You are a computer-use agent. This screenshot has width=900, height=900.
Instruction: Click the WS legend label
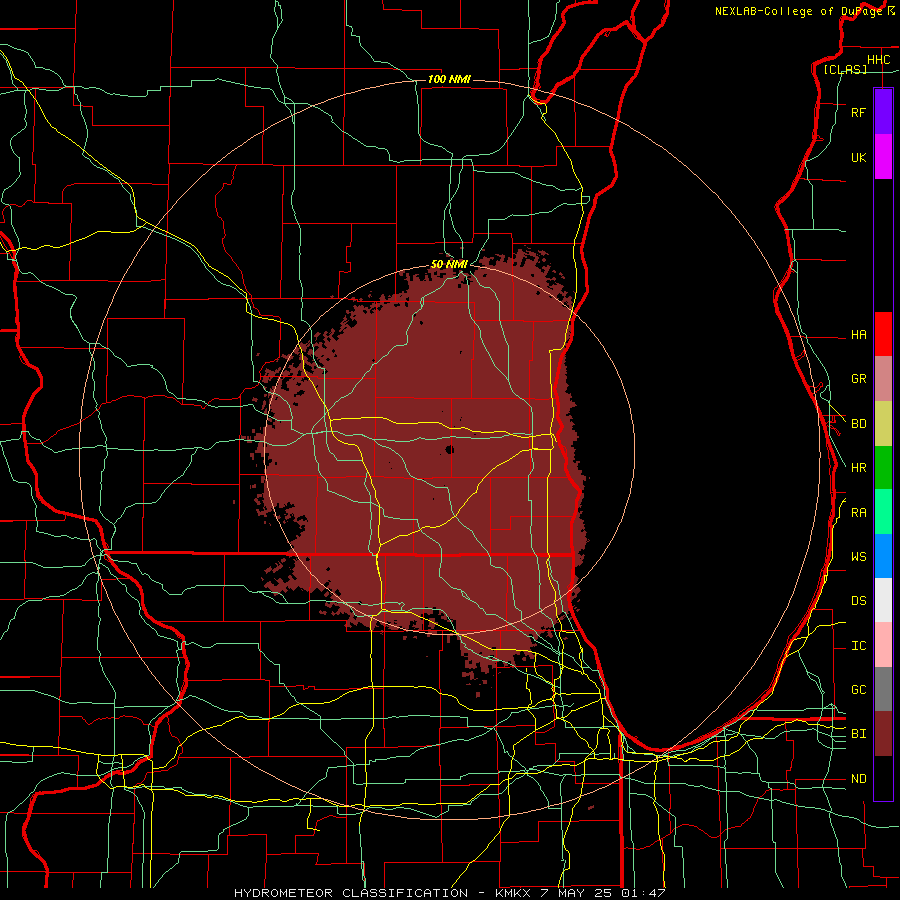859,557
